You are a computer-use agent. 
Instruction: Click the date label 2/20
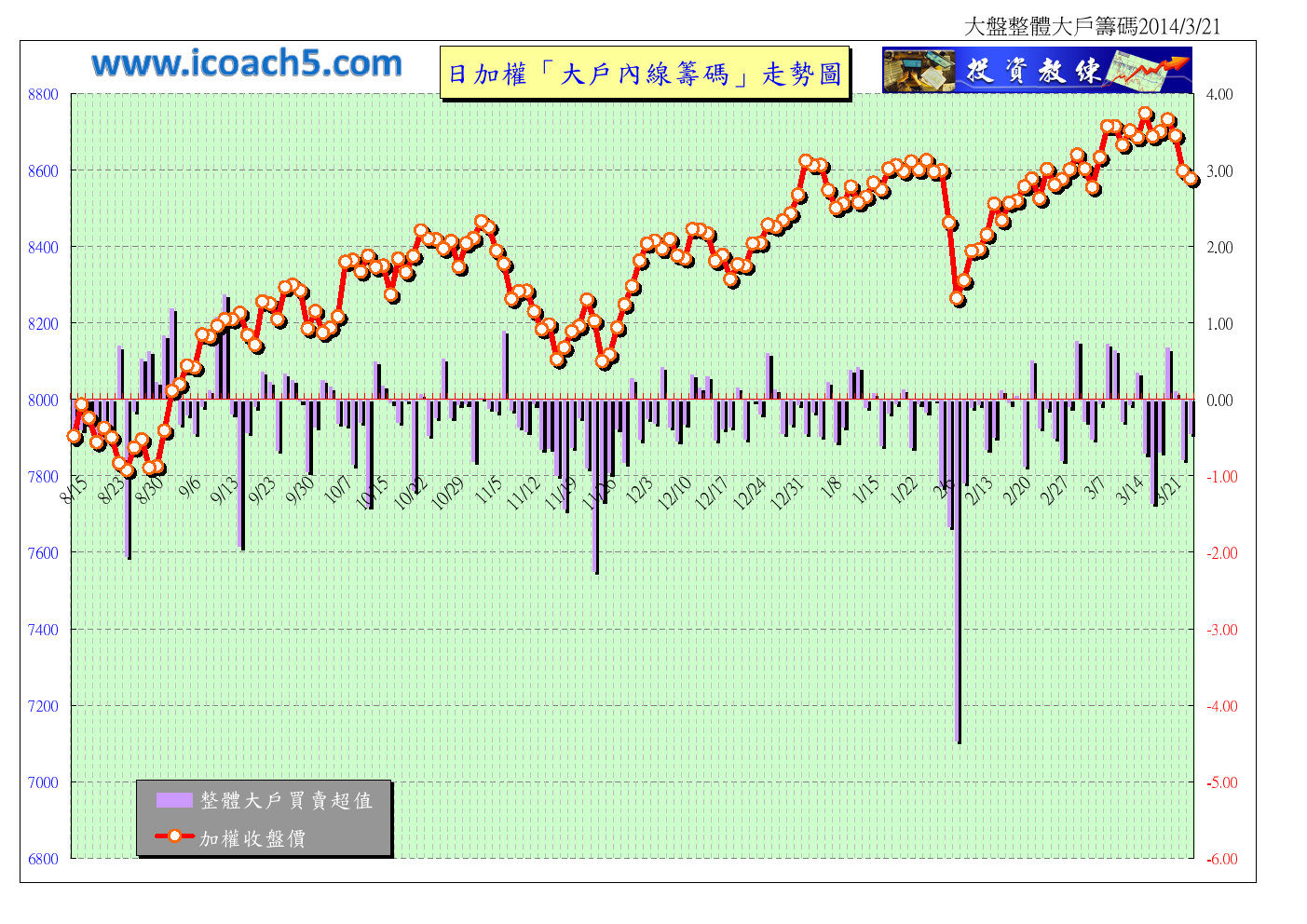pyautogui.click(x=1018, y=490)
